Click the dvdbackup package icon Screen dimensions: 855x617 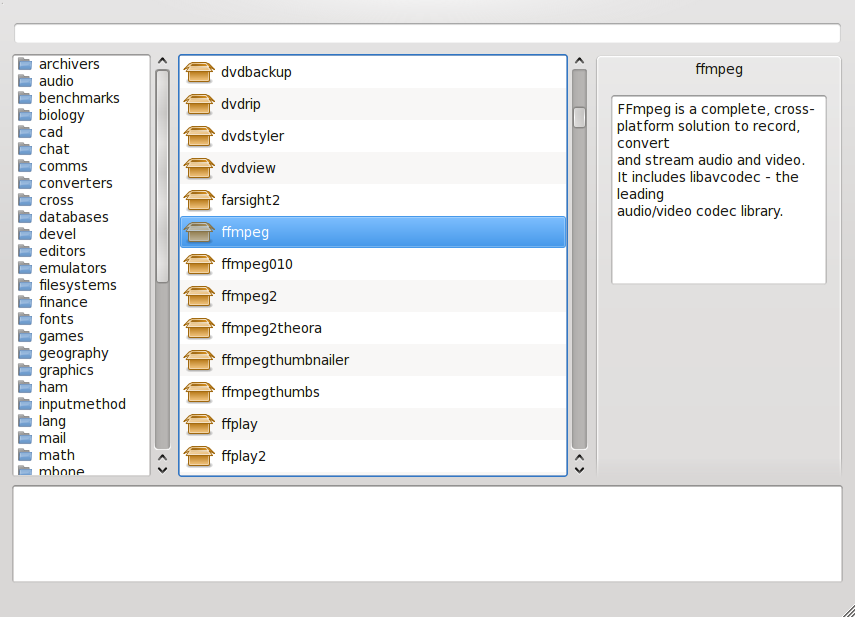click(198, 72)
